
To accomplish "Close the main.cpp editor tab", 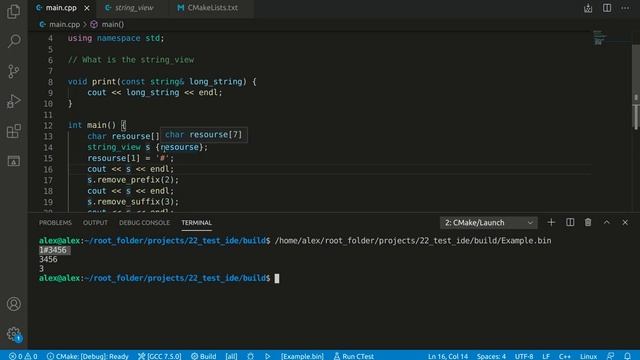I will tap(87, 8).
